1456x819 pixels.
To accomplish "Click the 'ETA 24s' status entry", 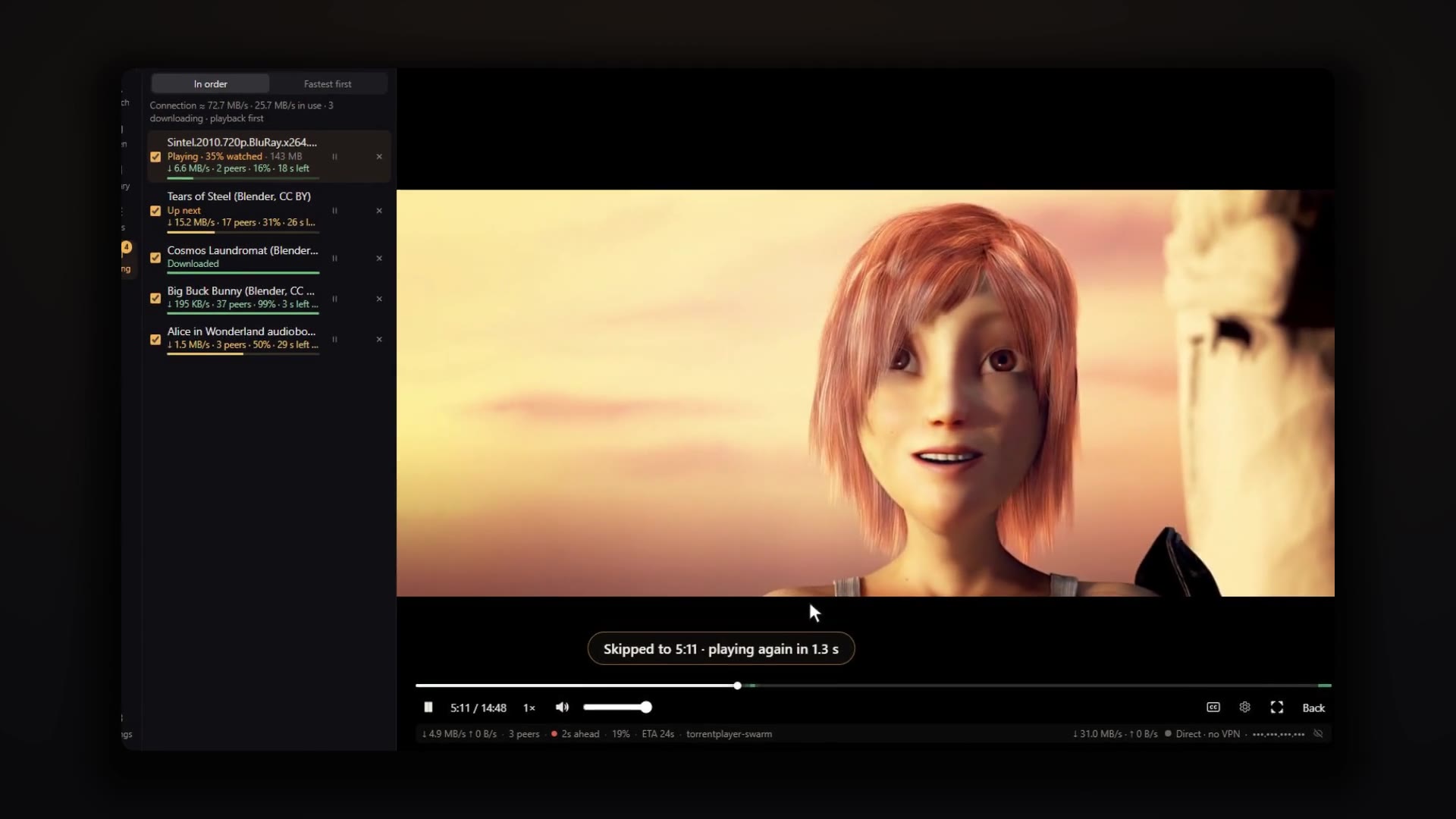I will click(657, 734).
